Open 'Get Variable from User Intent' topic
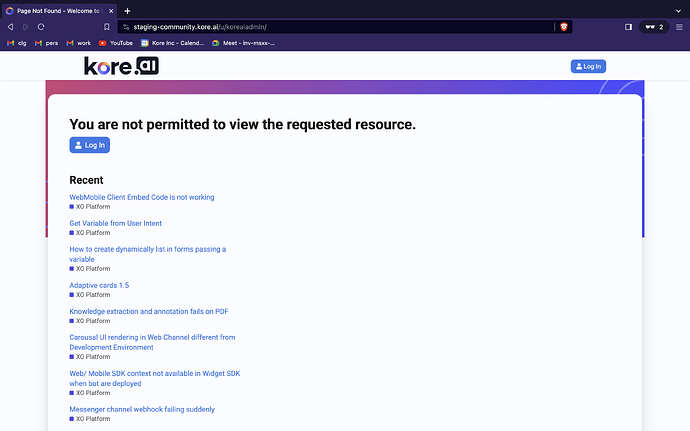This screenshot has height=431, width=690. pyautogui.click(x=116, y=223)
